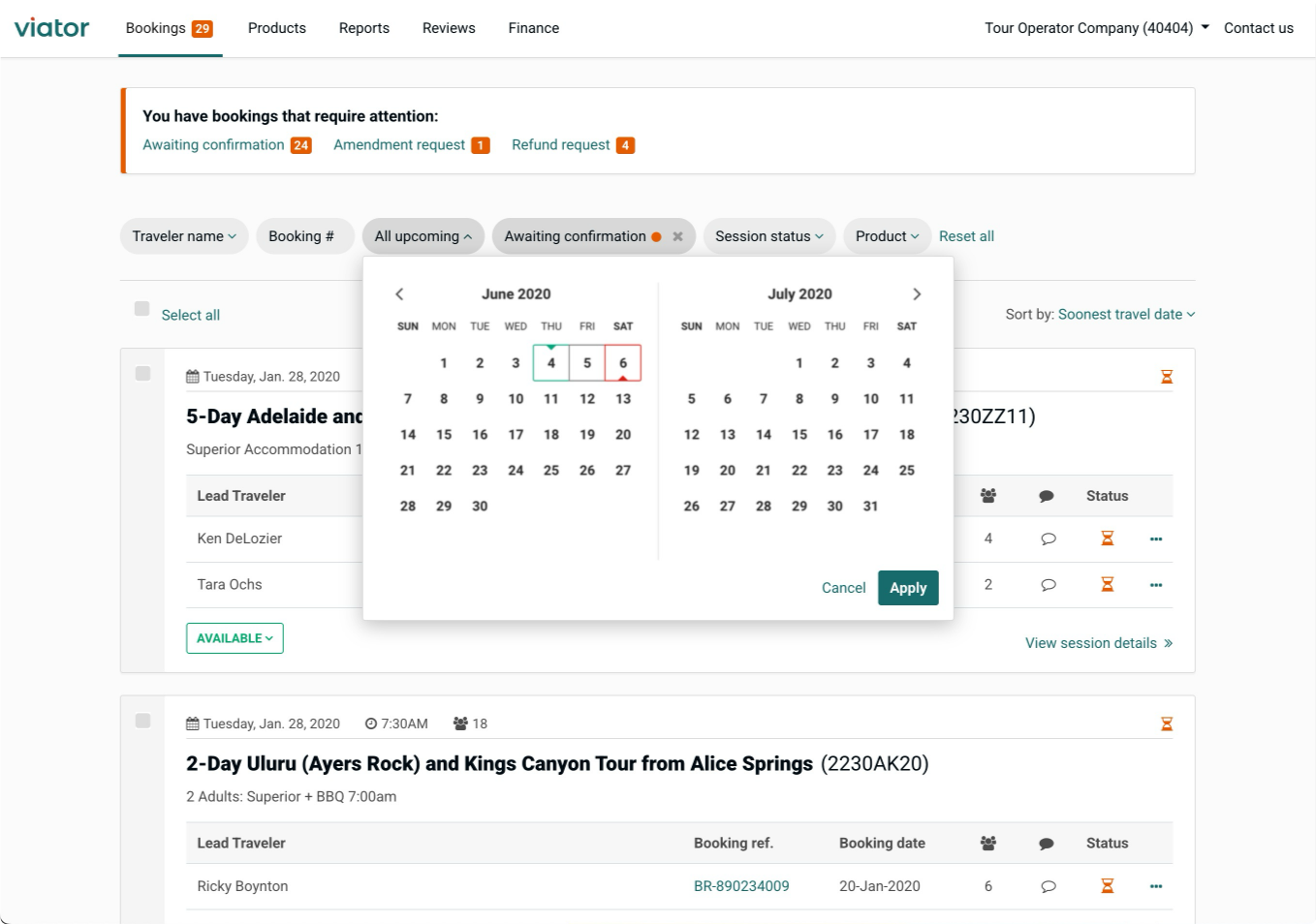
Task: Click booking date 20-Jan-2020
Action: point(880,886)
